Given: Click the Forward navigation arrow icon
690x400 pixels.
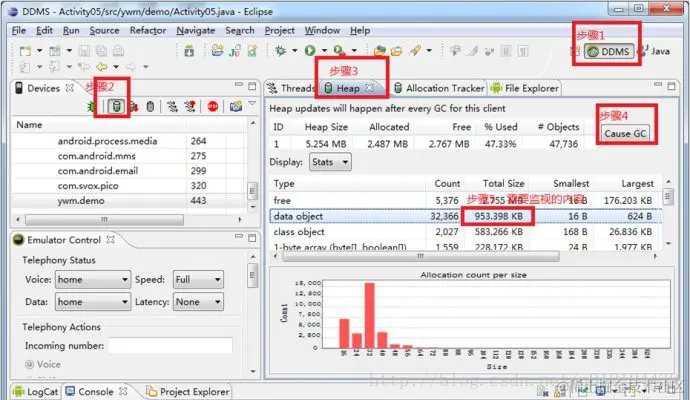Looking at the screenshot, I should point(131,67).
